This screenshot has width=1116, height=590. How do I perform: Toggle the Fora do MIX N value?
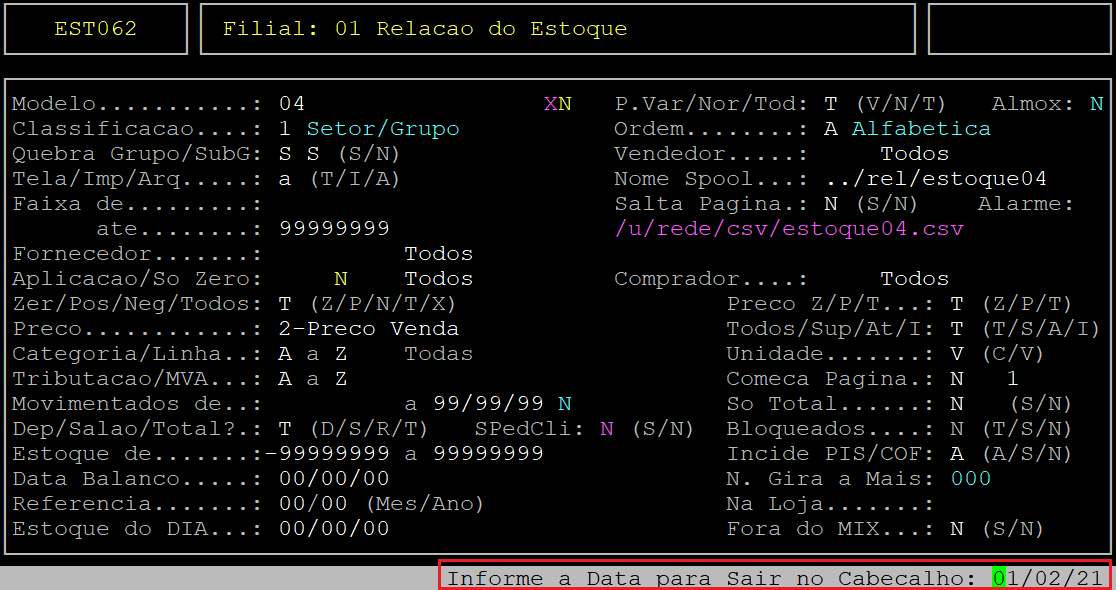pyautogui.click(x=957, y=529)
